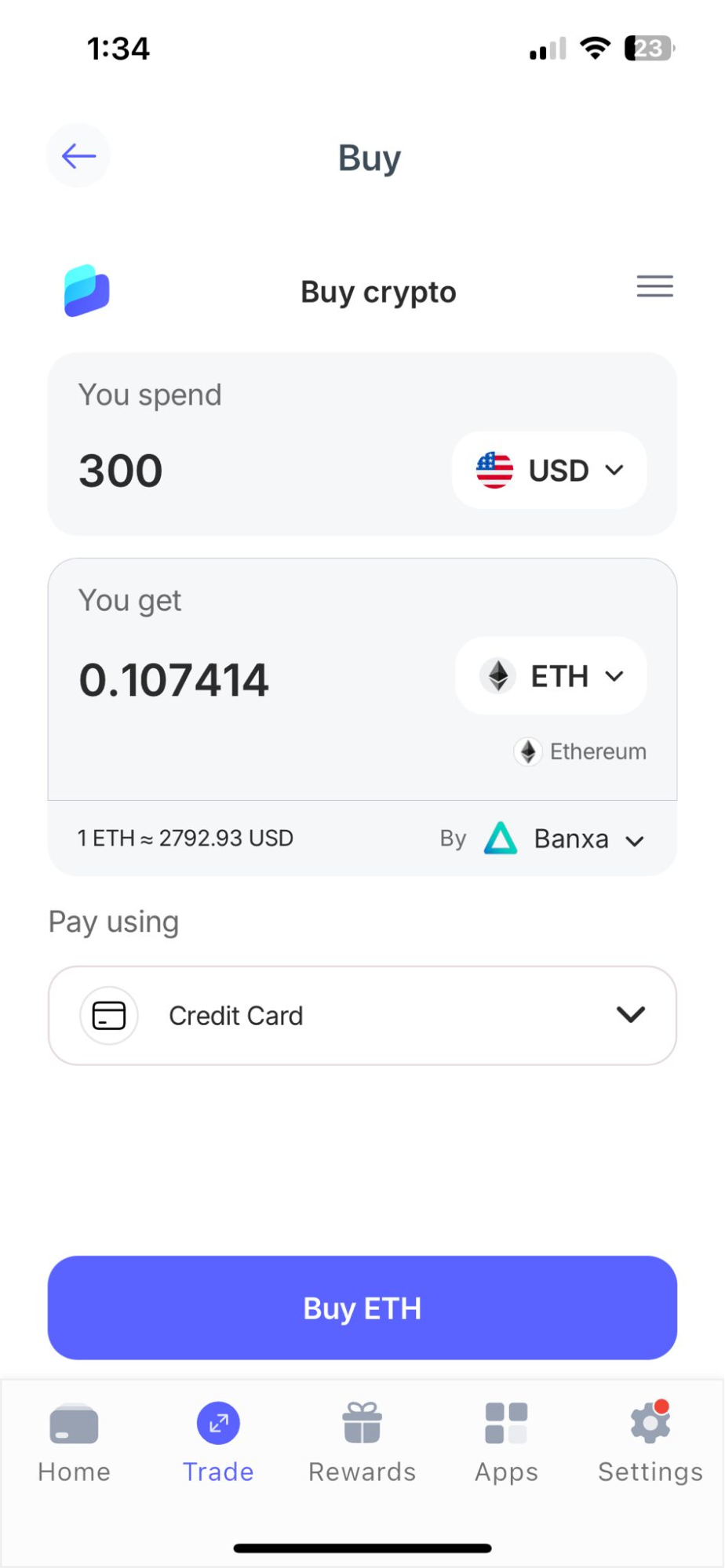Open the hamburger menu icon
The width and height of the screenshot is (725, 1568).
click(654, 286)
